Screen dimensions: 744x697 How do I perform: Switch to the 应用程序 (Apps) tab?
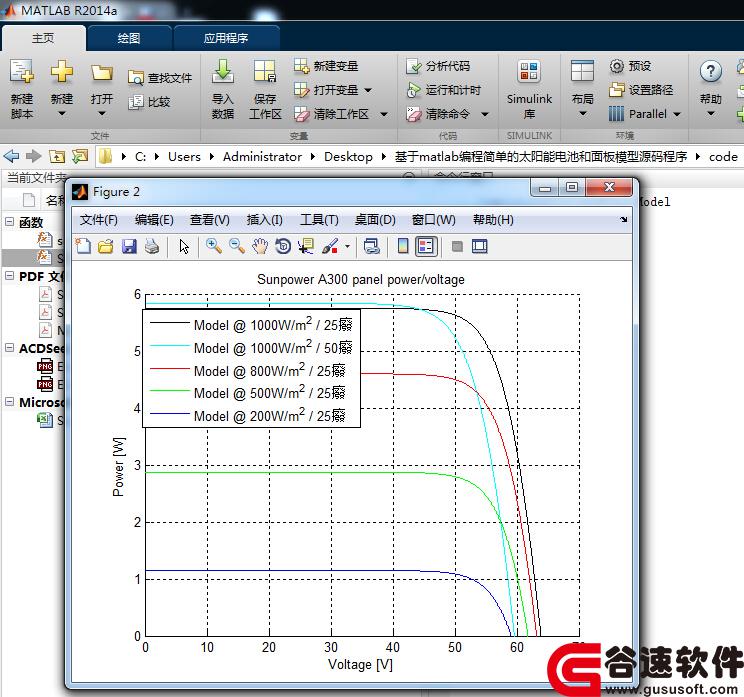226,38
